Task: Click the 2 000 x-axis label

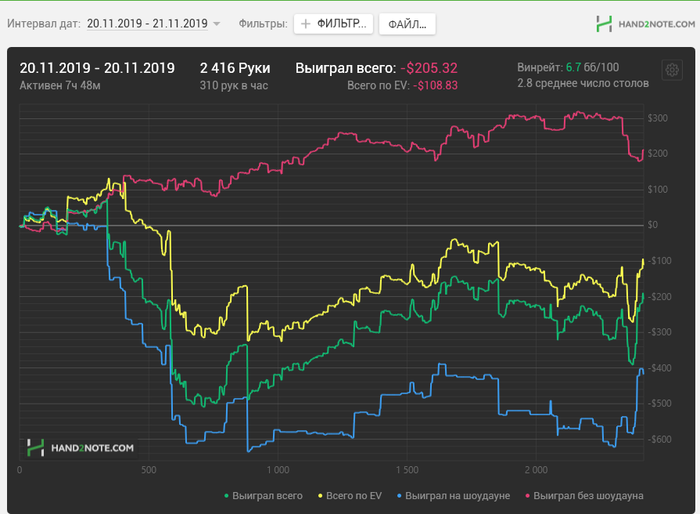Action: pos(536,470)
